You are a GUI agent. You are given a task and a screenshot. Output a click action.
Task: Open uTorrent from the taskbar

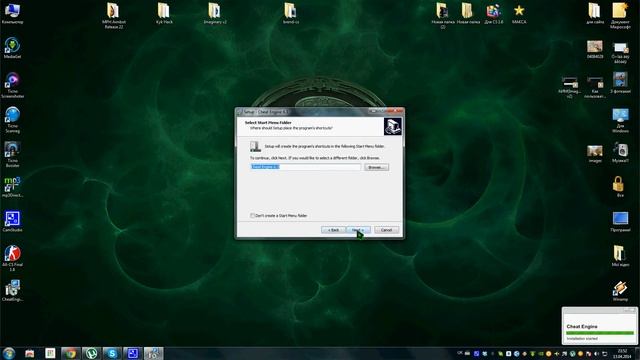[x=91, y=353]
